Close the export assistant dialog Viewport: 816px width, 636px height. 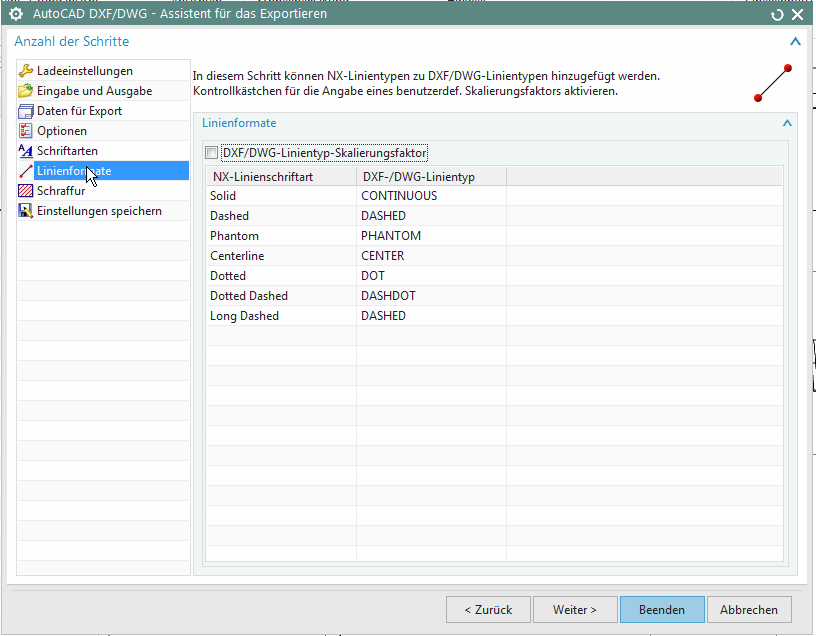798,15
